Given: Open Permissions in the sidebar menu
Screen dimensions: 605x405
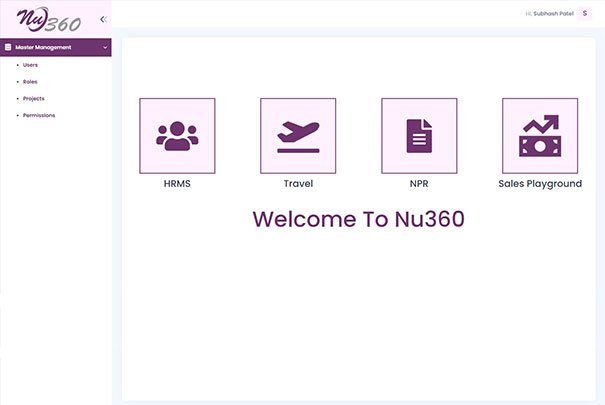Looking at the screenshot, I should (38, 115).
